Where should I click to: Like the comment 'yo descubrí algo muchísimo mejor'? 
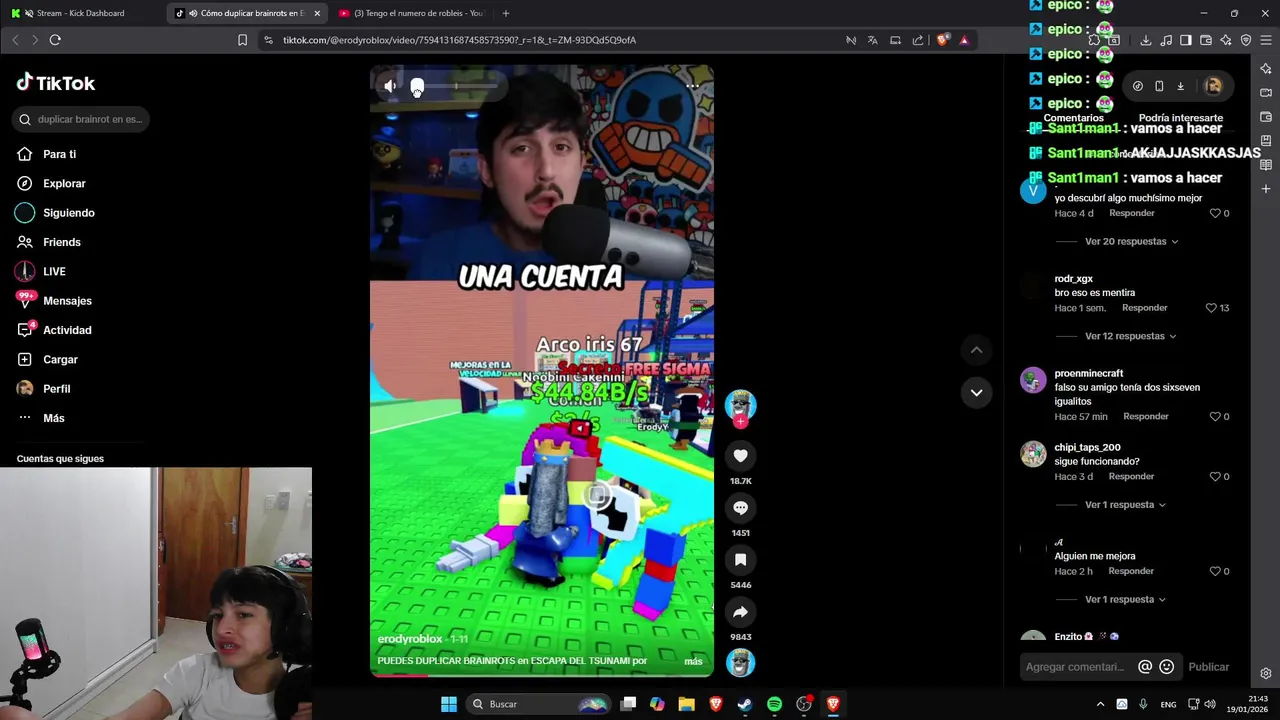point(1215,213)
